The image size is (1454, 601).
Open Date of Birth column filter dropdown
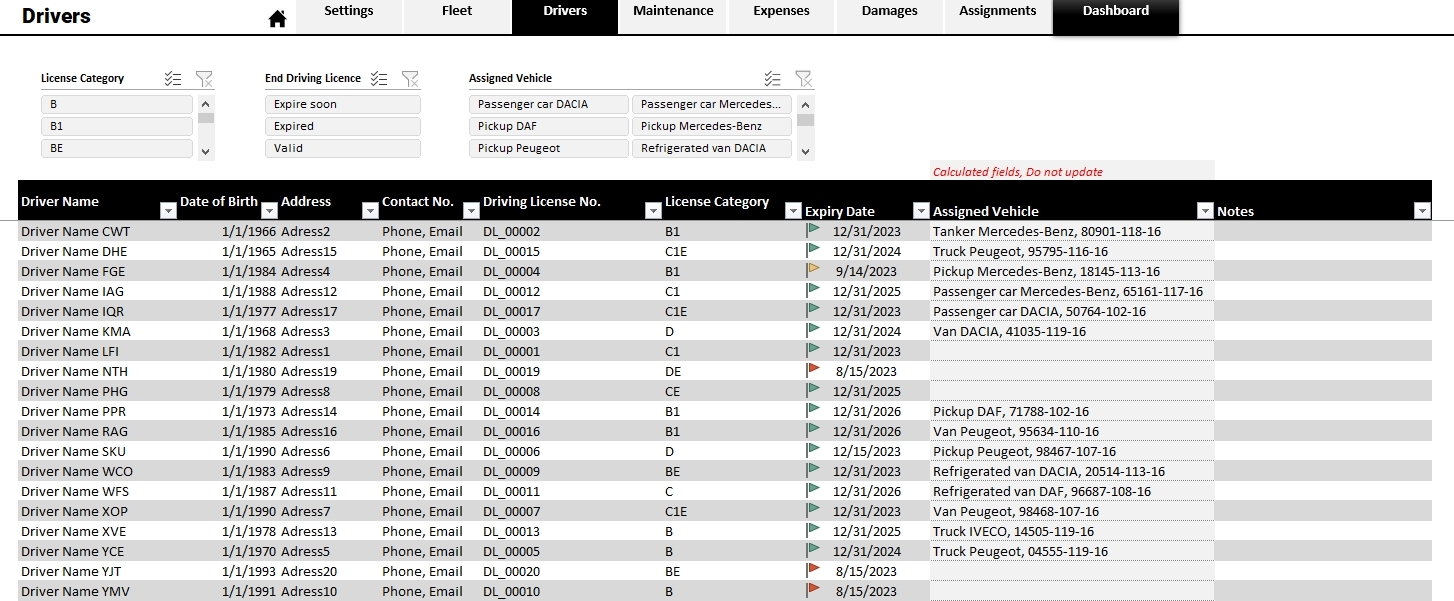tap(269, 210)
